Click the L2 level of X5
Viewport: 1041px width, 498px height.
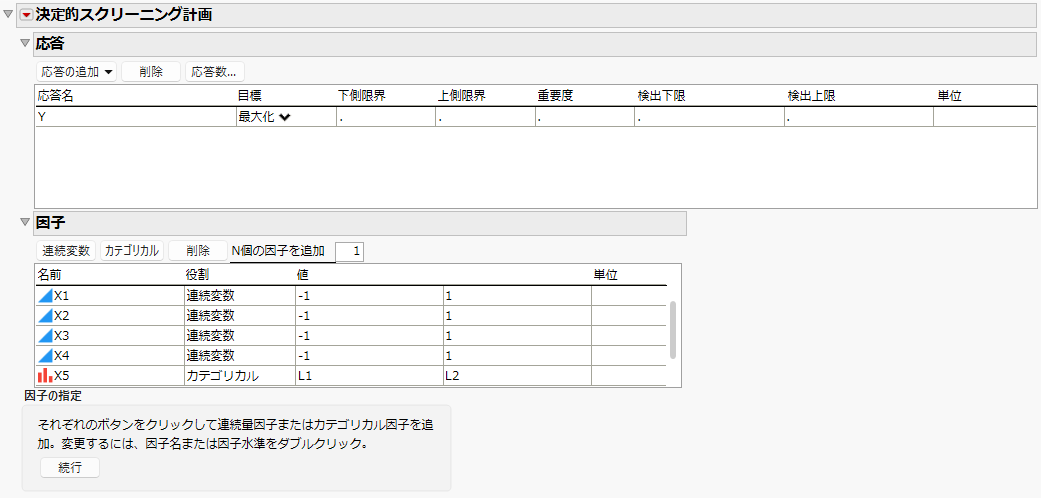517,376
